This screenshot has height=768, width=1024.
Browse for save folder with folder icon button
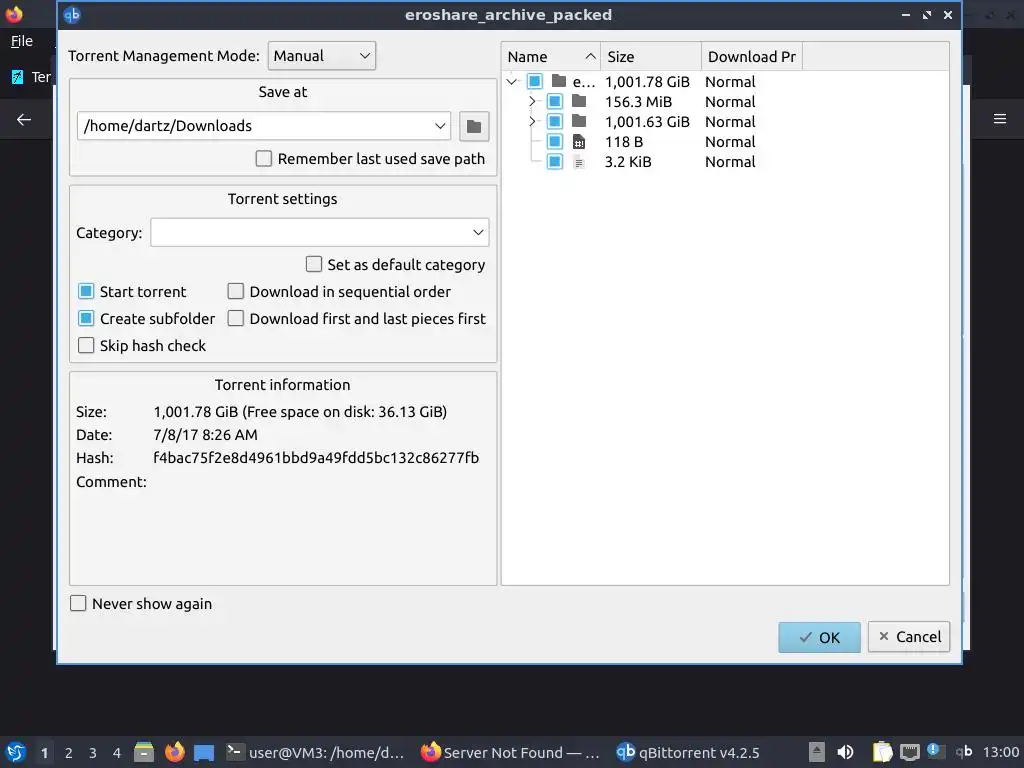473,126
